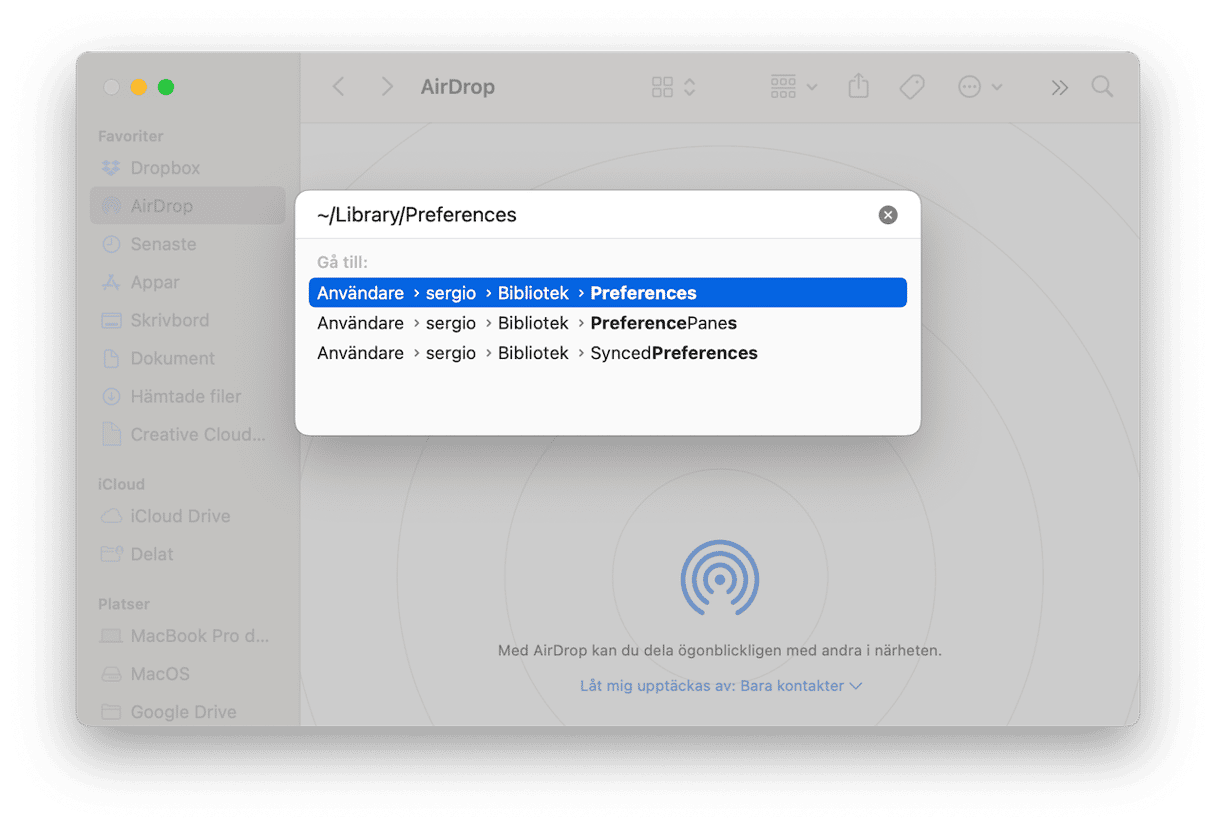This screenshot has width=1216, height=827.
Task: Select the Bibliotek › Preferences suggestion
Action: click(x=607, y=293)
